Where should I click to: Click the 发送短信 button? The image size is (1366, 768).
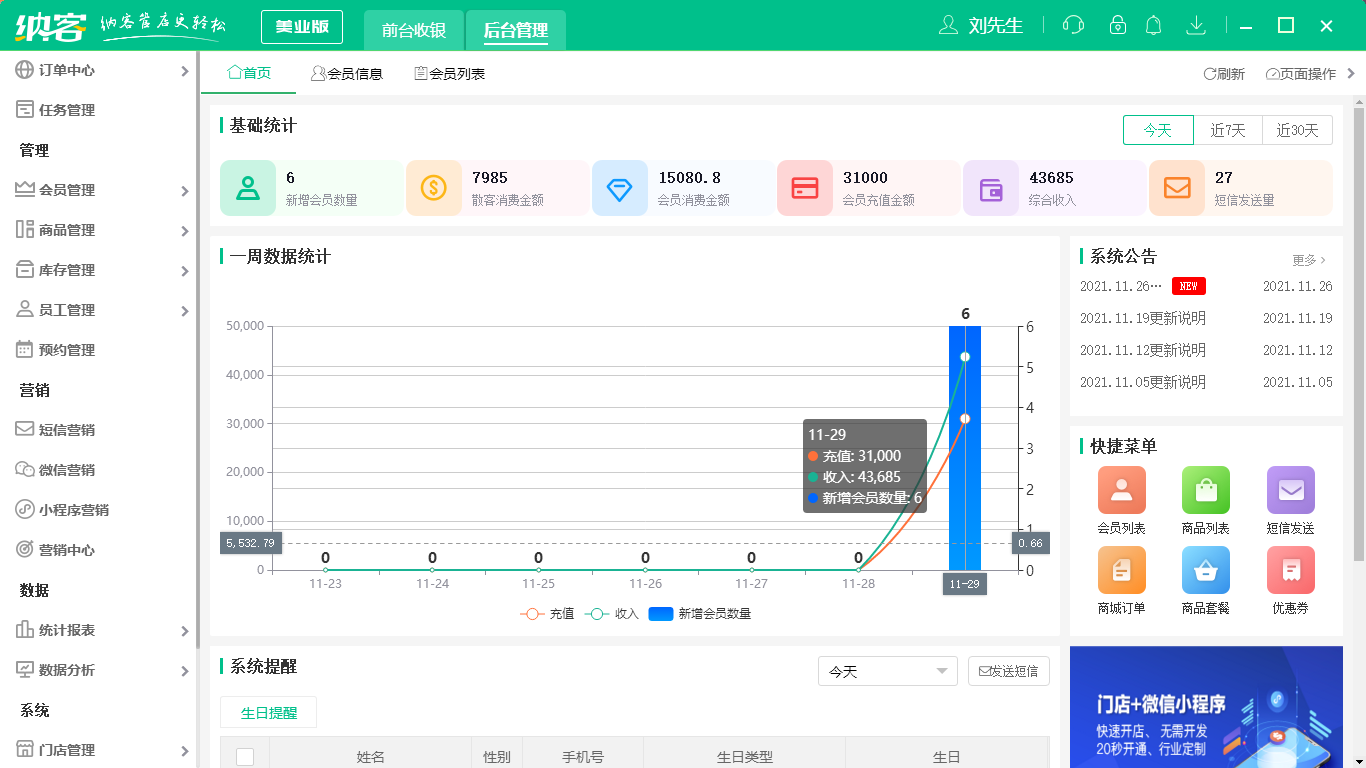click(1008, 671)
